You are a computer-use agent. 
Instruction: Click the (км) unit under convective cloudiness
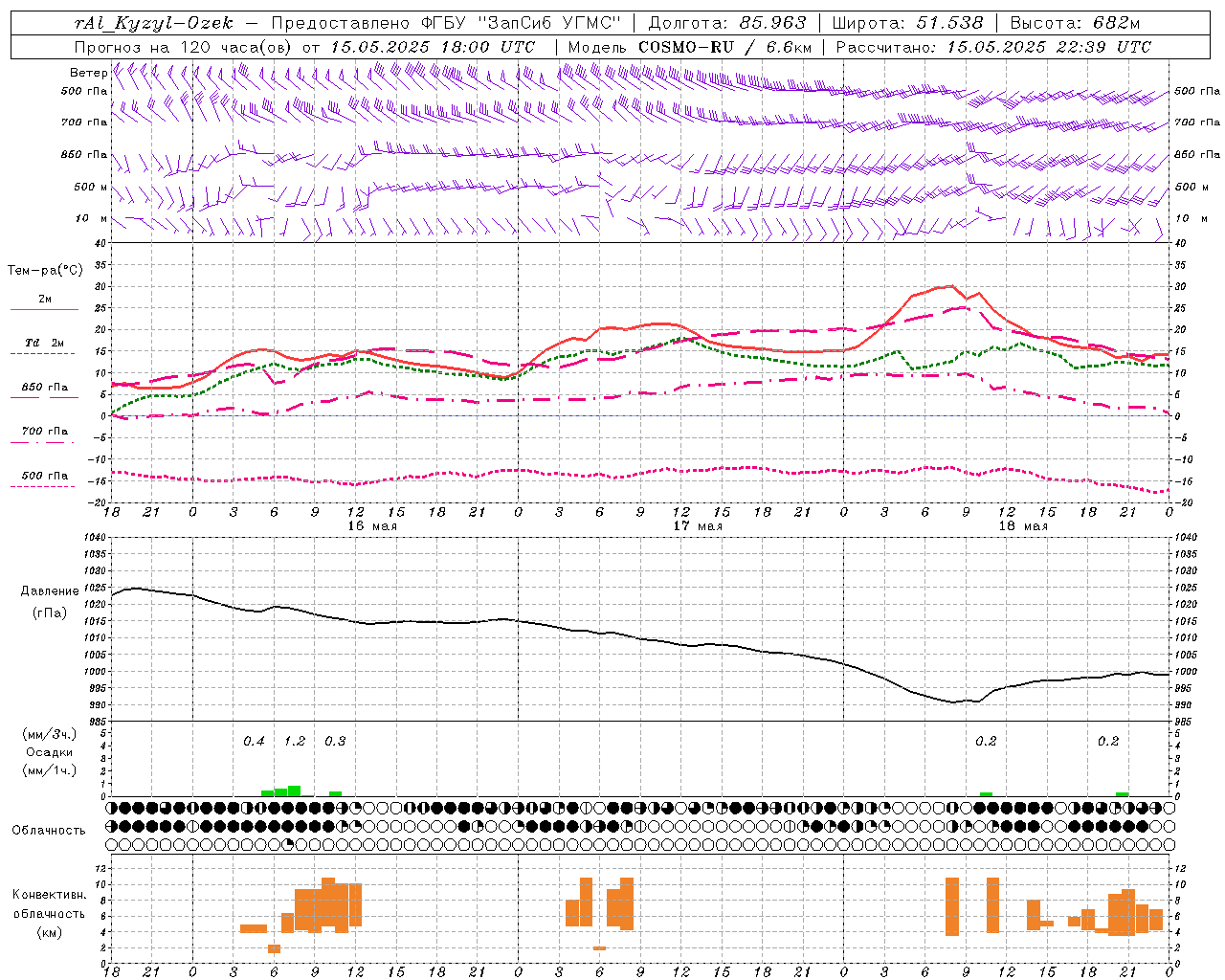pos(50,932)
